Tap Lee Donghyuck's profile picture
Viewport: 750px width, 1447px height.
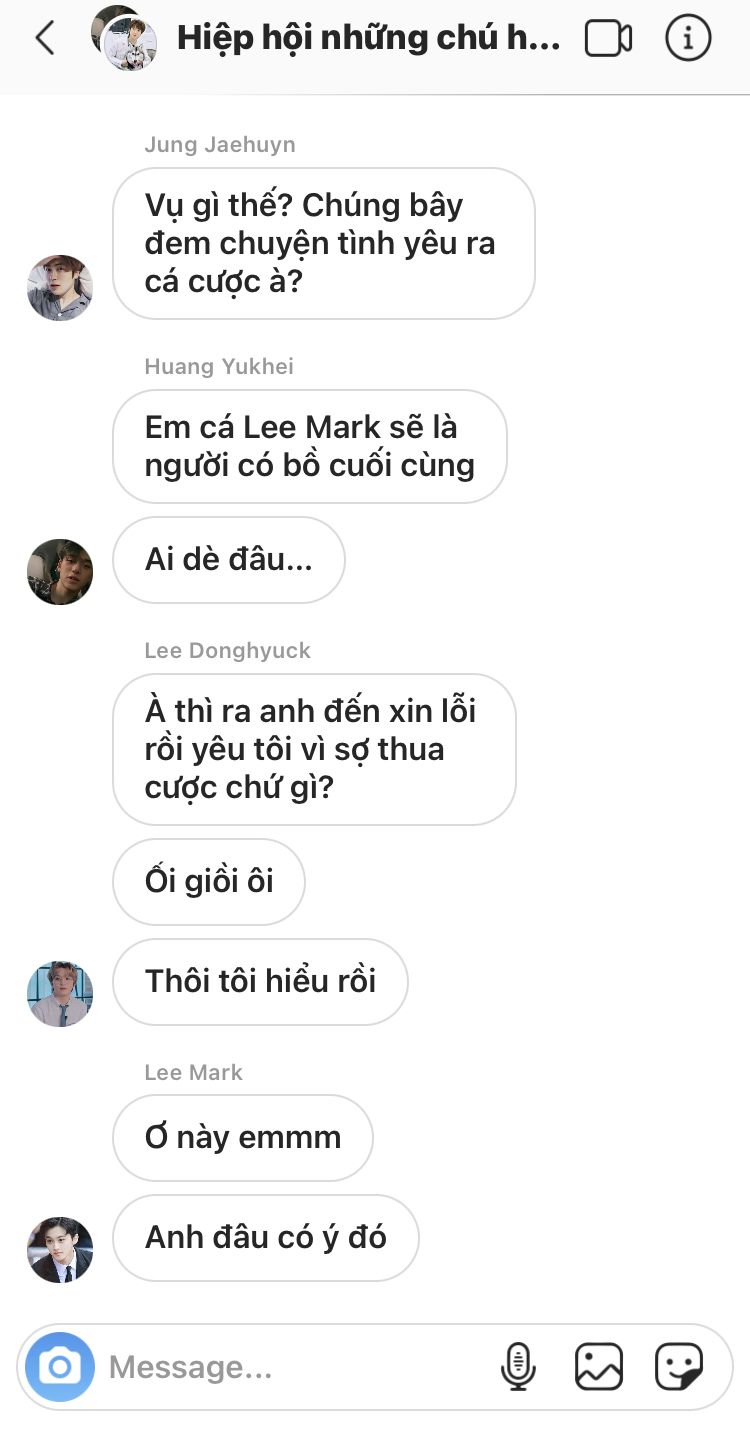[x=60, y=994]
